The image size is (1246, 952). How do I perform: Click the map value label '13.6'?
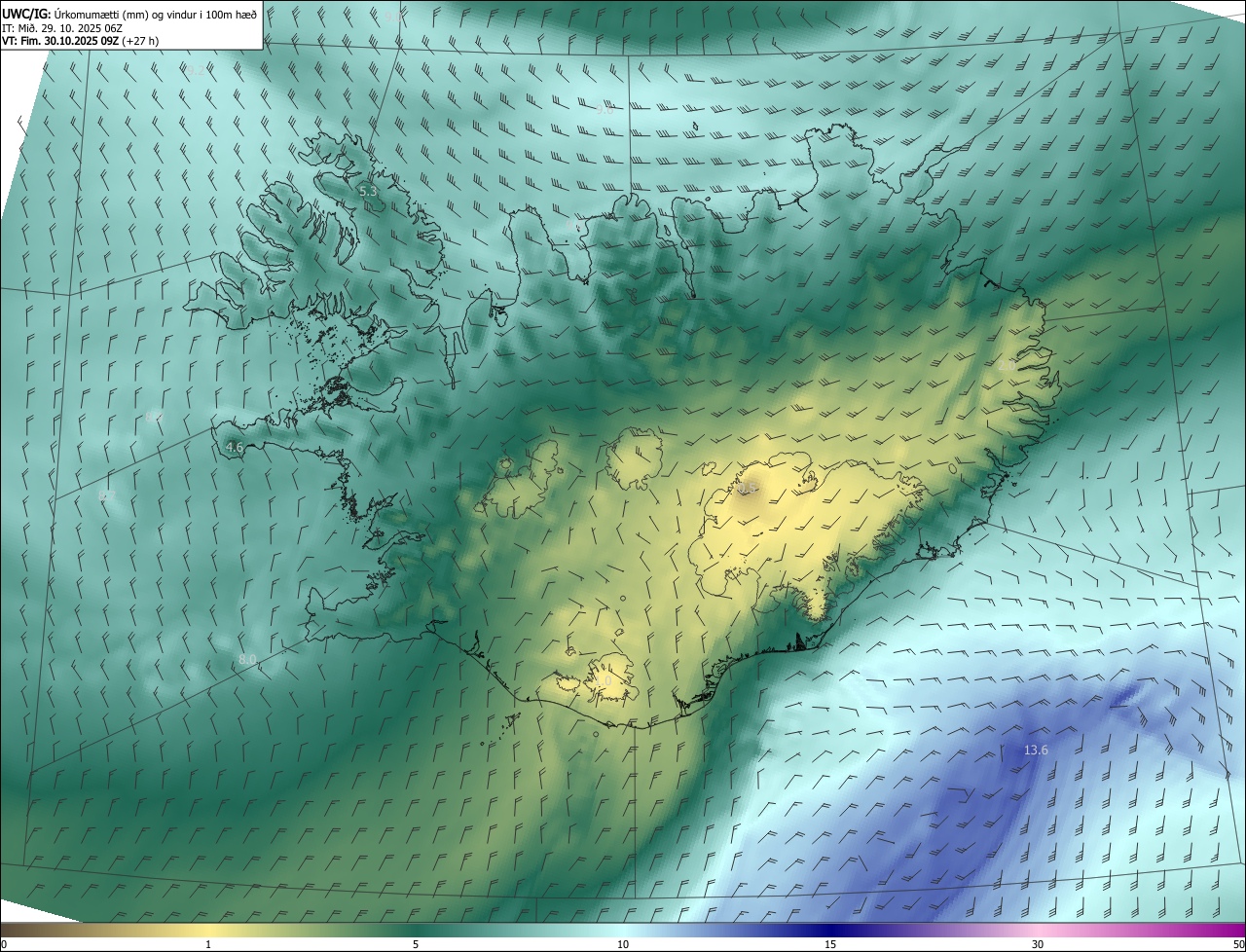tap(1036, 751)
